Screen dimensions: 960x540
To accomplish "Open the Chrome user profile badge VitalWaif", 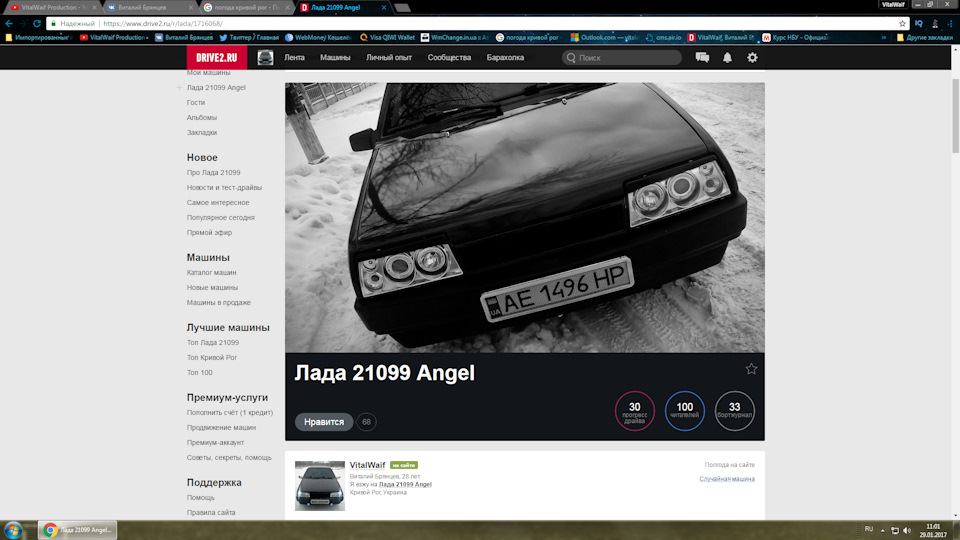I will [893, 4].
